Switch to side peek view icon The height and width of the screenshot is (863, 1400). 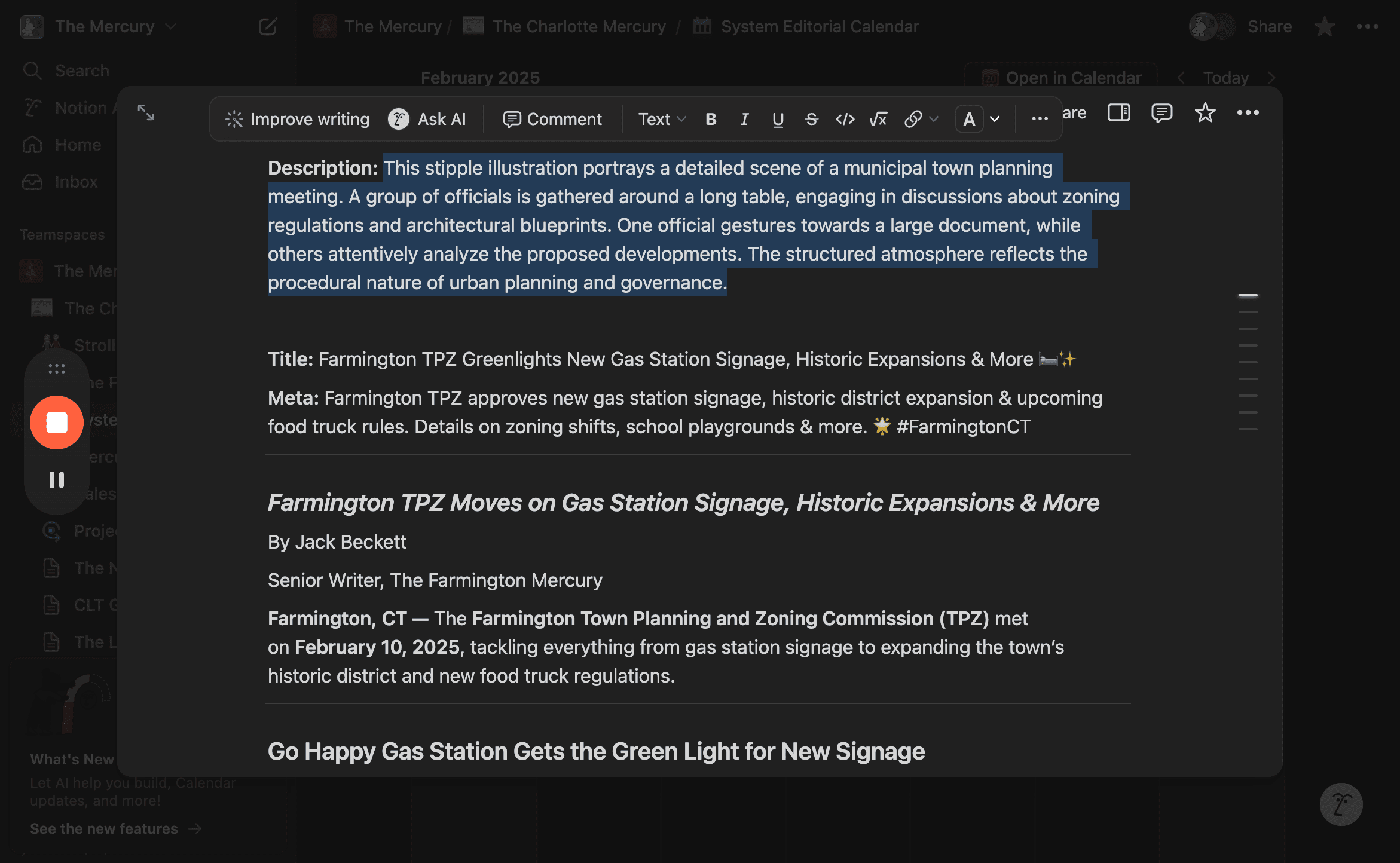click(1118, 112)
